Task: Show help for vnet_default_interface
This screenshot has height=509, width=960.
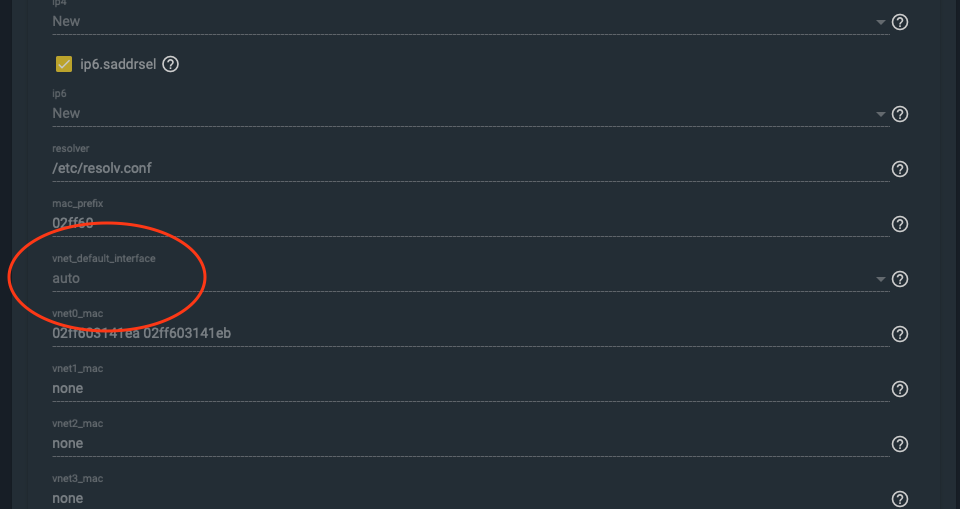Action: coord(899,279)
